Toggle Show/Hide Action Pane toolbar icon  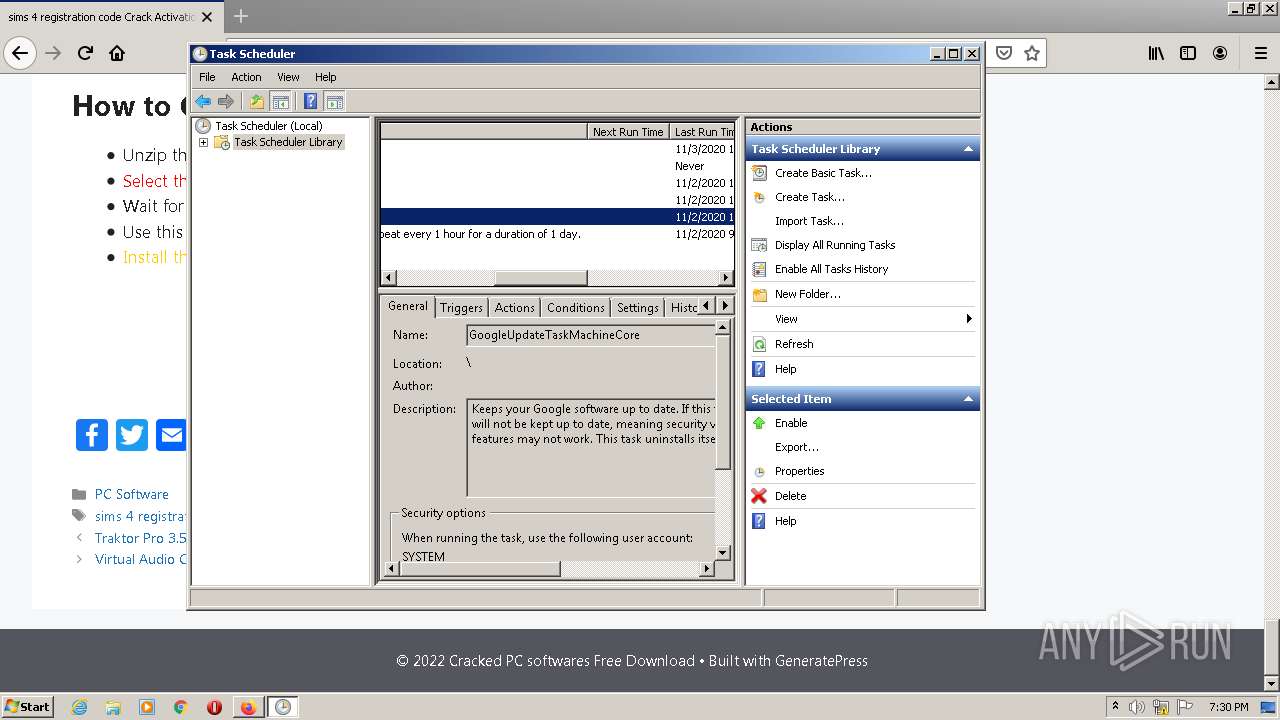tap(335, 101)
